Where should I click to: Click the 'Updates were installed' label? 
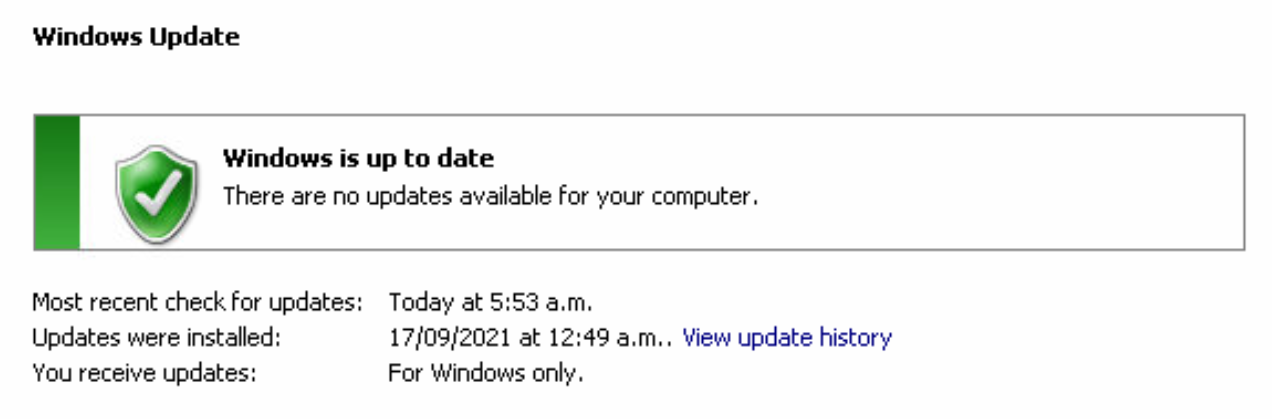(156, 337)
